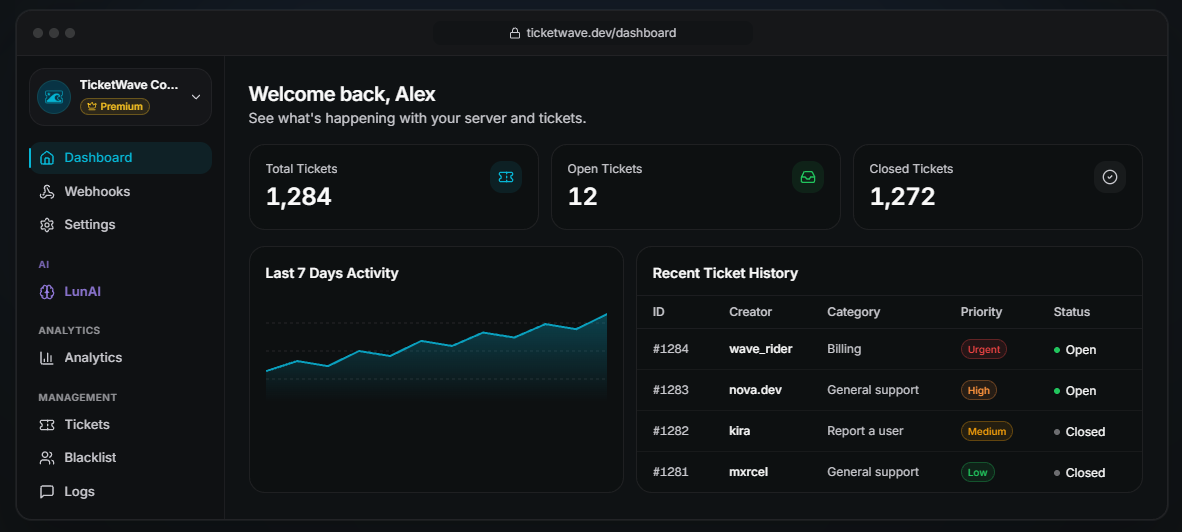Viewport: 1182px width, 532px height.
Task: Click the High priority badge
Action: pos(979,390)
